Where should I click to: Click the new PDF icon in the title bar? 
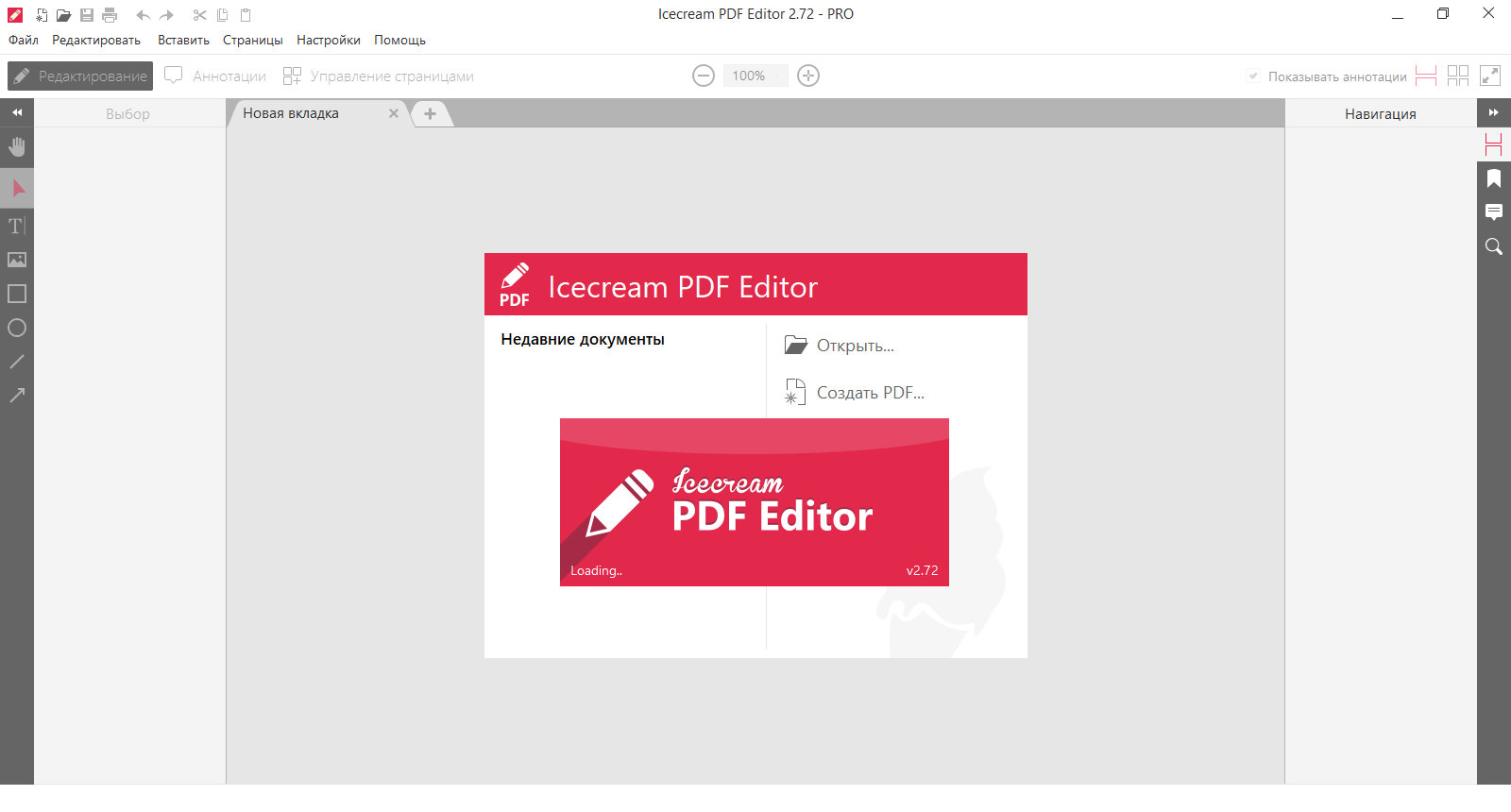42,15
